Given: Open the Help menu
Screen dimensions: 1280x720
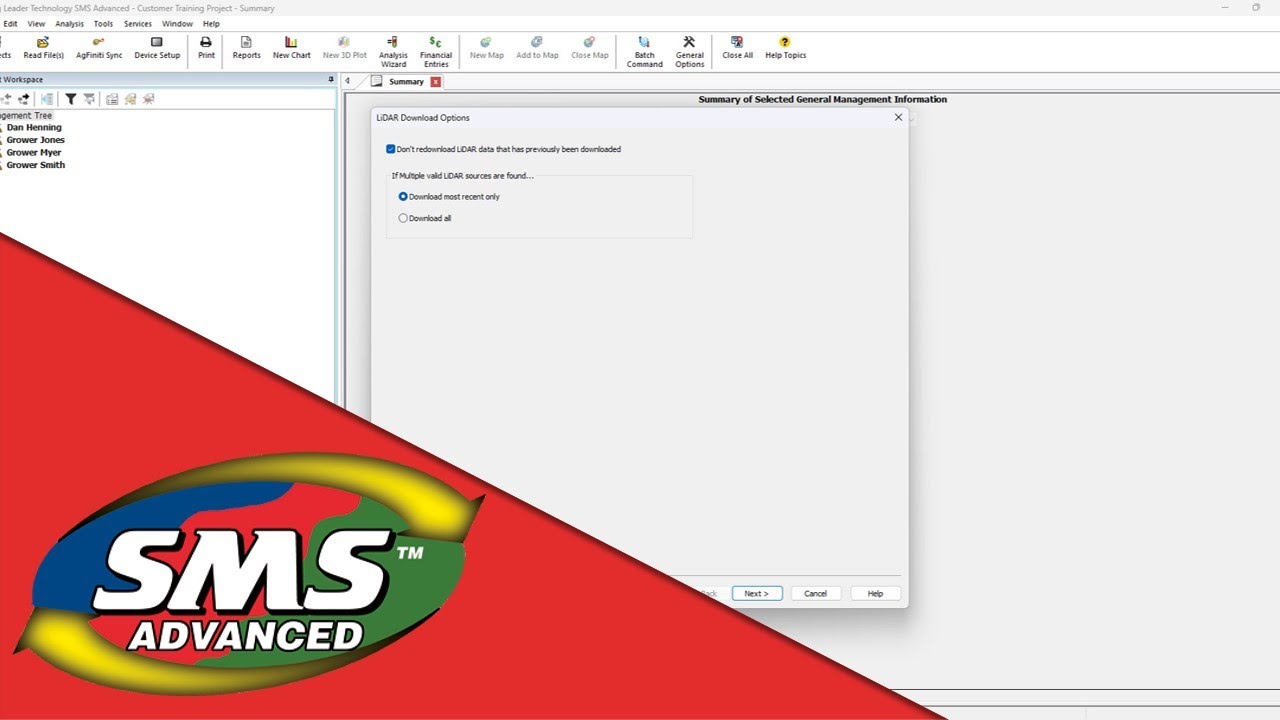Looking at the screenshot, I should point(211,23).
